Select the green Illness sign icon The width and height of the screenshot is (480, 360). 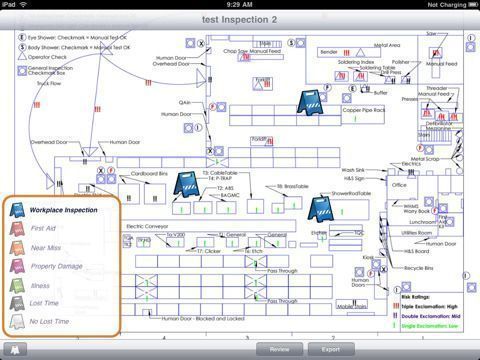tap(17, 286)
